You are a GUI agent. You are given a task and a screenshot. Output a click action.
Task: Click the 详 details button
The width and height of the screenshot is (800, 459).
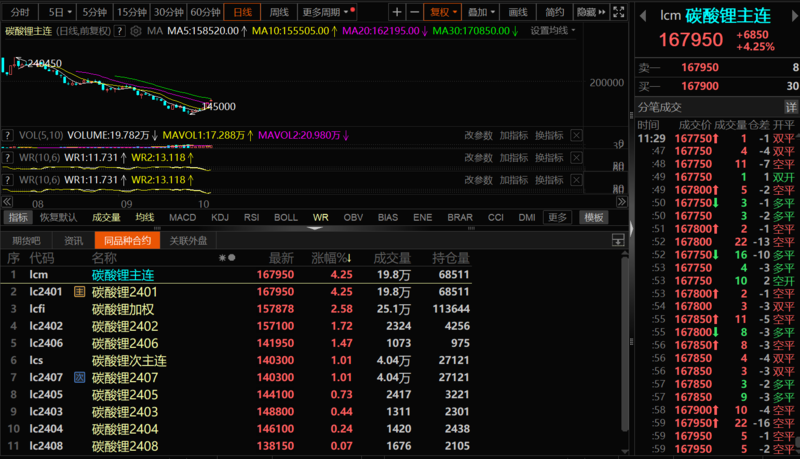click(790, 107)
